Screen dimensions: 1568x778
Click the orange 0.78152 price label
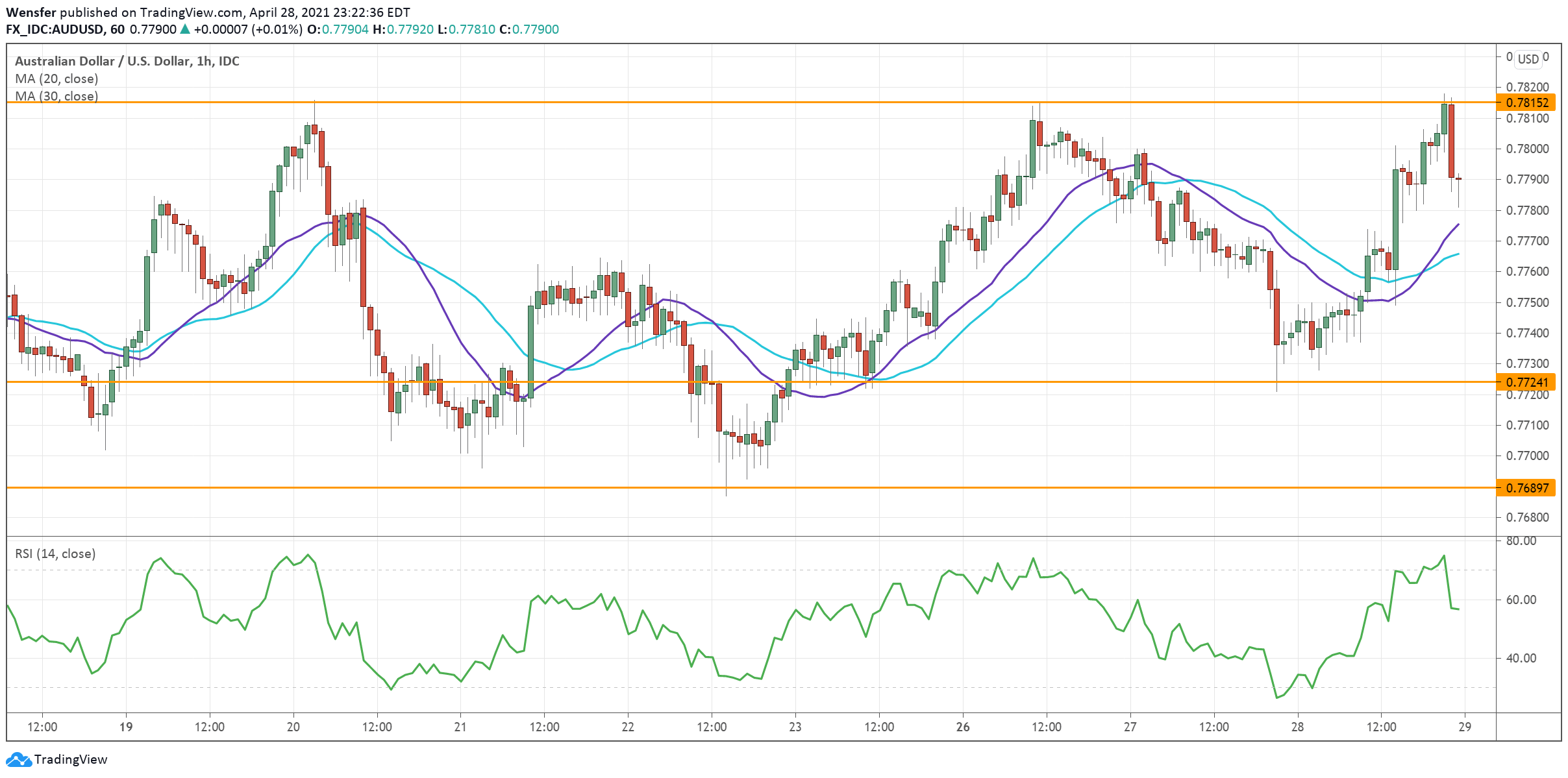click(1527, 103)
